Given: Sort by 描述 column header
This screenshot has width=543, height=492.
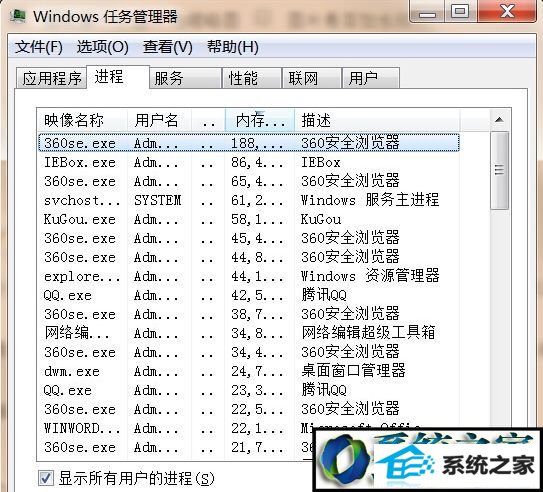Looking at the screenshot, I should click(377, 120).
